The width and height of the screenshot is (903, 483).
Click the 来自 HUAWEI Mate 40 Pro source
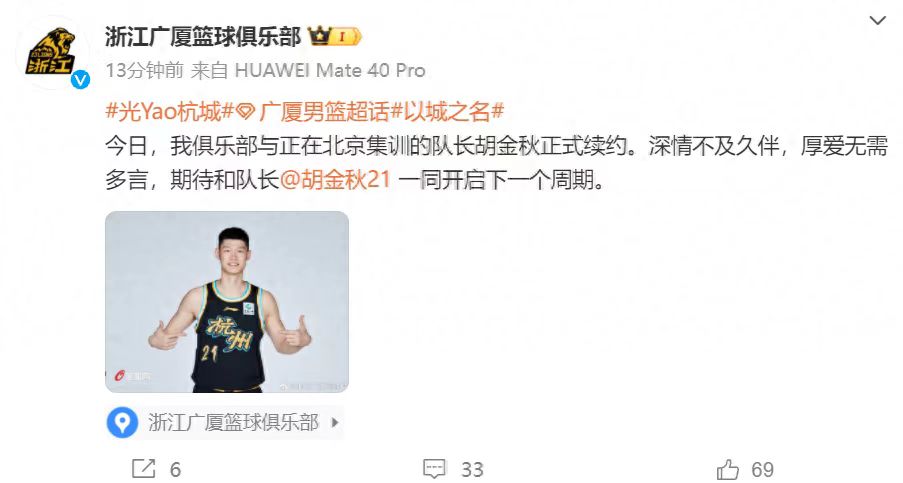(308, 70)
